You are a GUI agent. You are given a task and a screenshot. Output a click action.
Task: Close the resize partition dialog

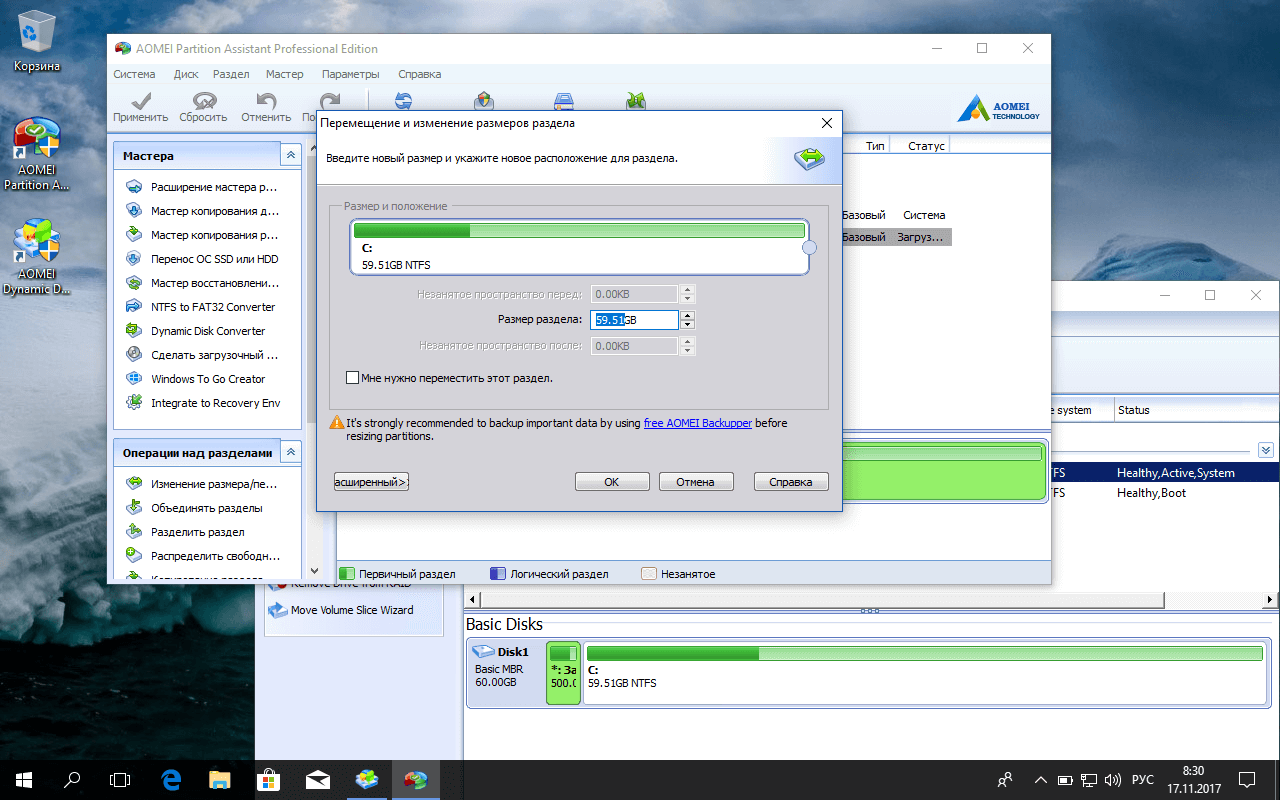point(826,123)
